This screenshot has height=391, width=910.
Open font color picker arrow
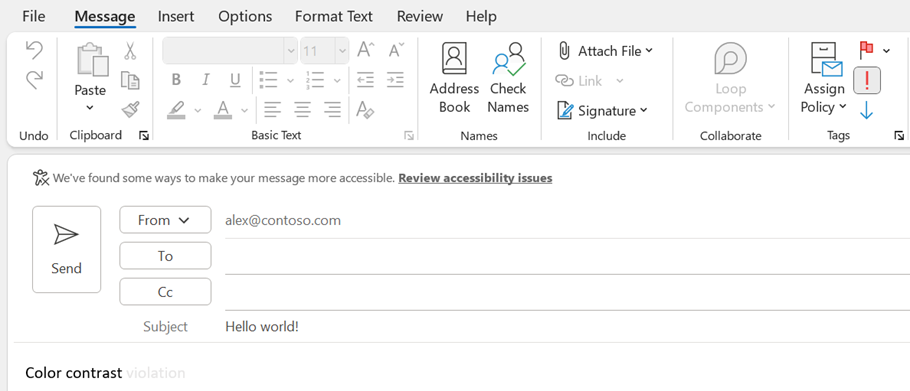click(x=244, y=110)
